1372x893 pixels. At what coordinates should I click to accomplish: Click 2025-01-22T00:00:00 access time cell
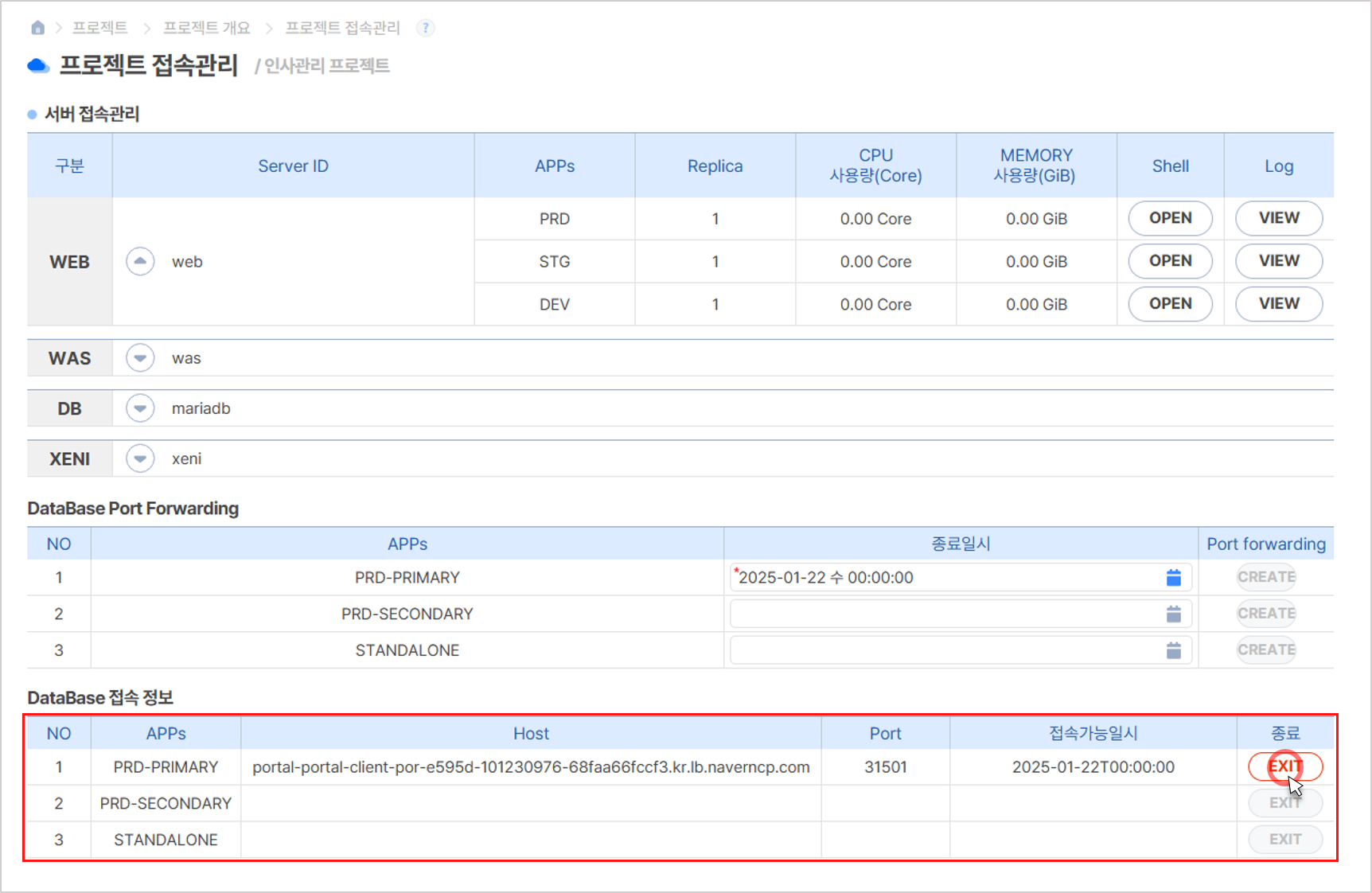1093,767
